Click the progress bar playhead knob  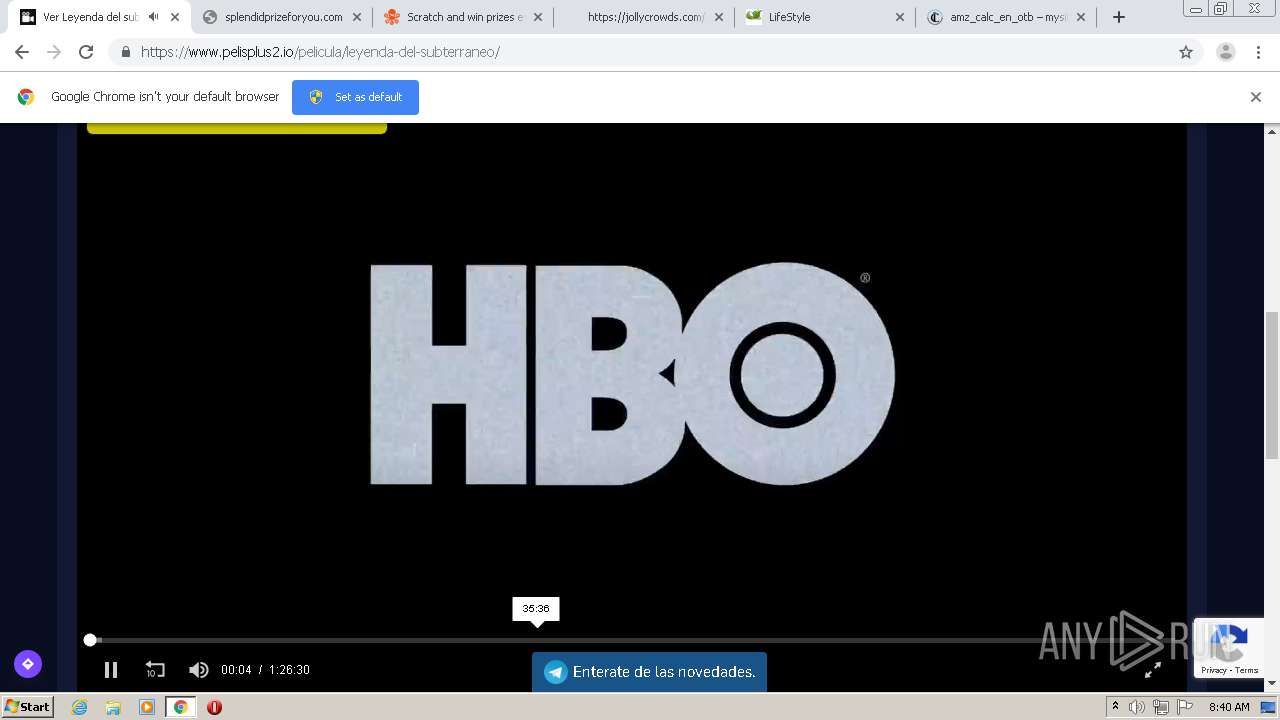click(x=90, y=640)
